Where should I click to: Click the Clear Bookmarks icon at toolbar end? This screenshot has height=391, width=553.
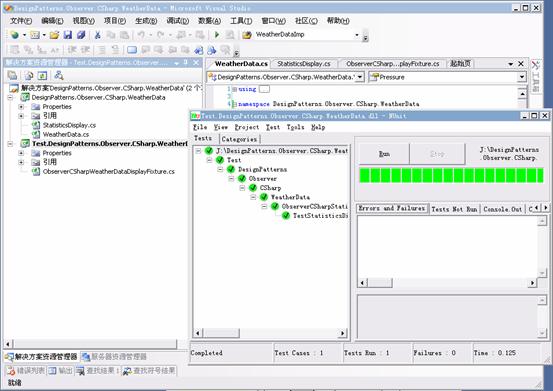coord(225,50)
